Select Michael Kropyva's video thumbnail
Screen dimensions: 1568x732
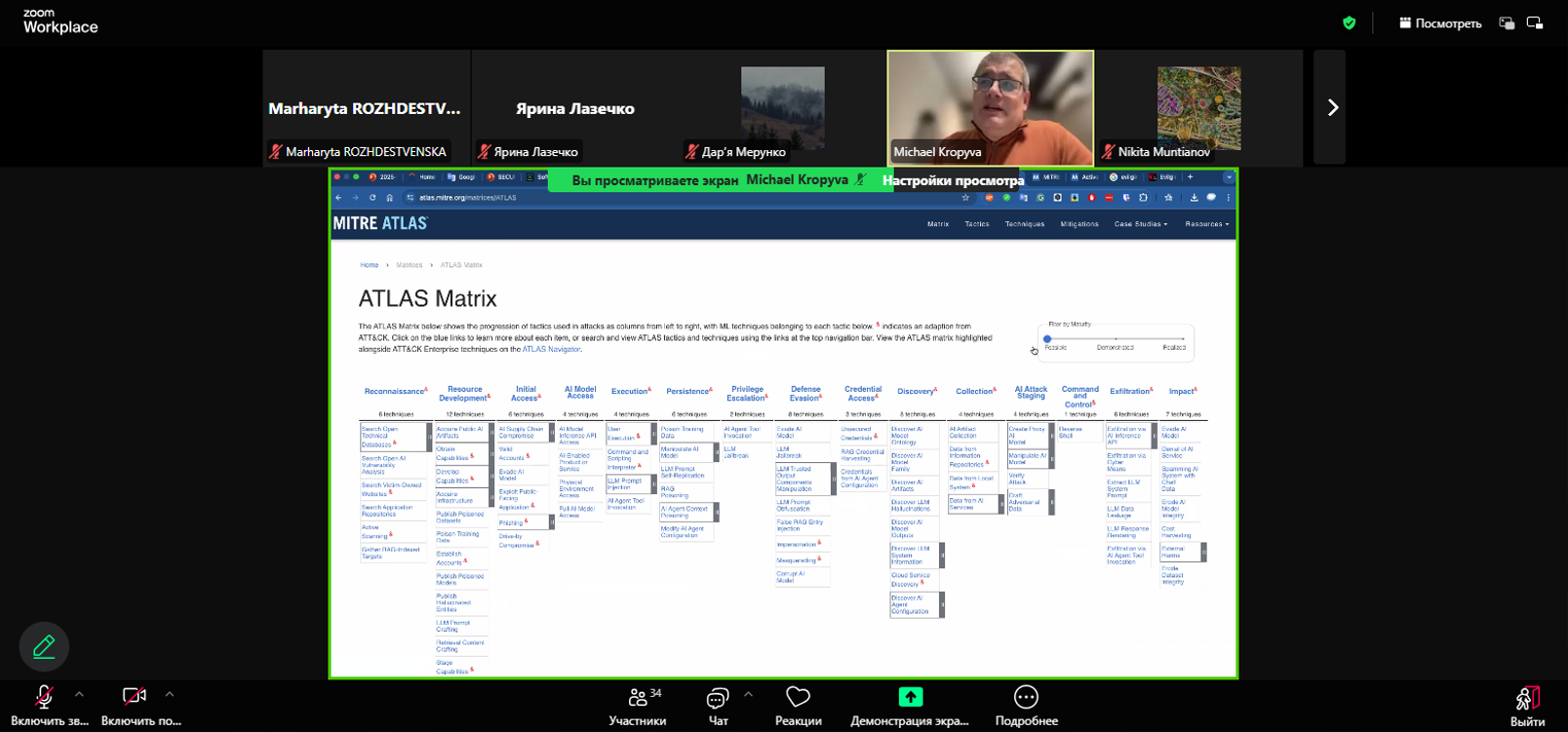(991, 107)
